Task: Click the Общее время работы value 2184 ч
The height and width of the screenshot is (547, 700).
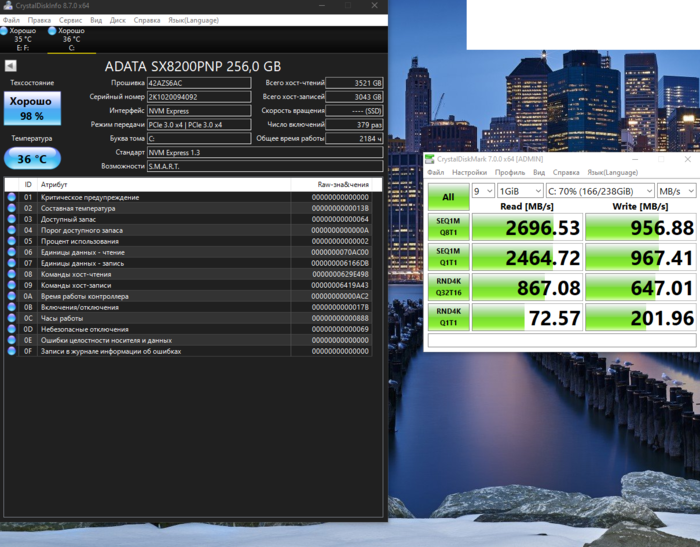Action: click(x=354, y=138)
